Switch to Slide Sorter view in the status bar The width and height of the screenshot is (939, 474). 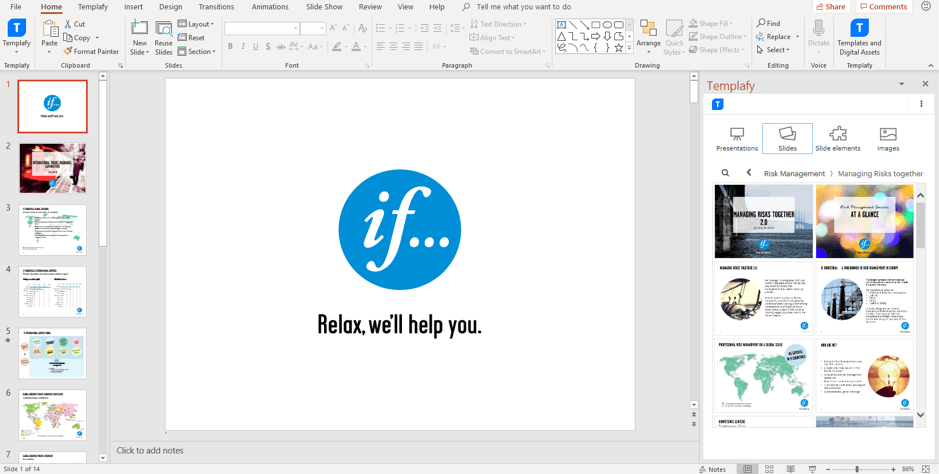click(770, 469)
